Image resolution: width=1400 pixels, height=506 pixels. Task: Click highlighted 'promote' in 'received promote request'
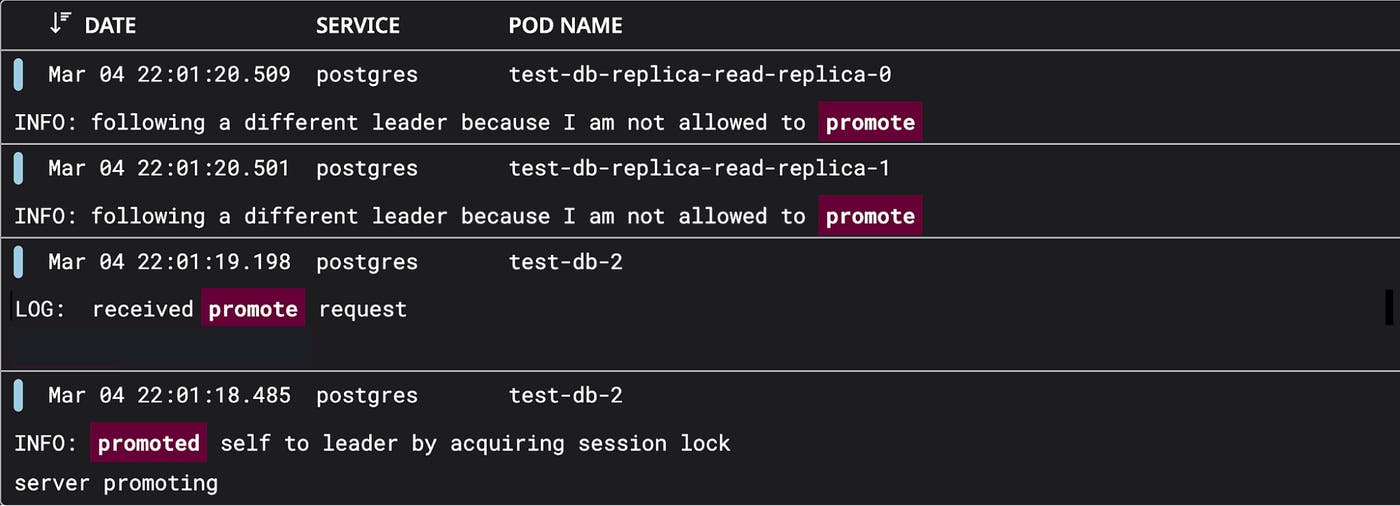(253, 309)
